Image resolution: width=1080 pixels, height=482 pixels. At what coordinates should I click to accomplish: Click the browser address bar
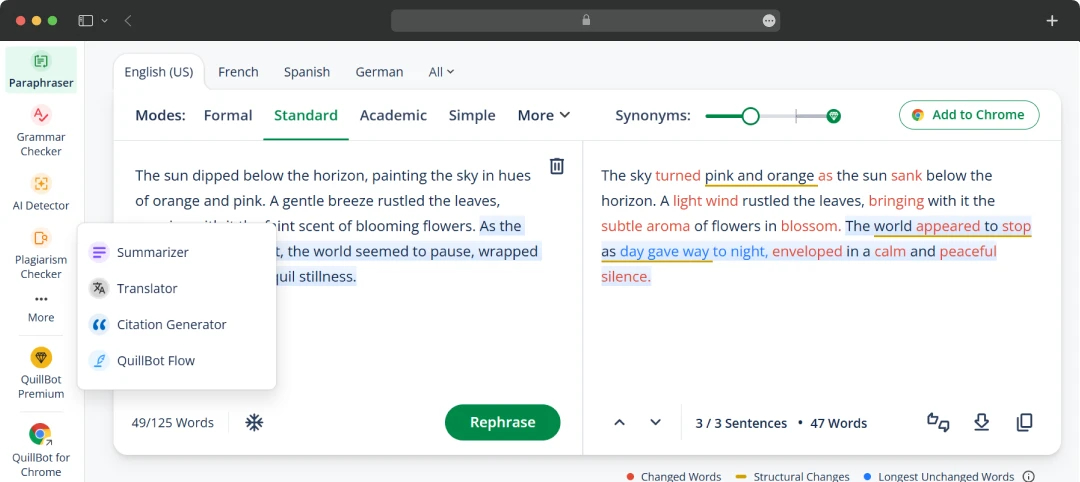585,21
